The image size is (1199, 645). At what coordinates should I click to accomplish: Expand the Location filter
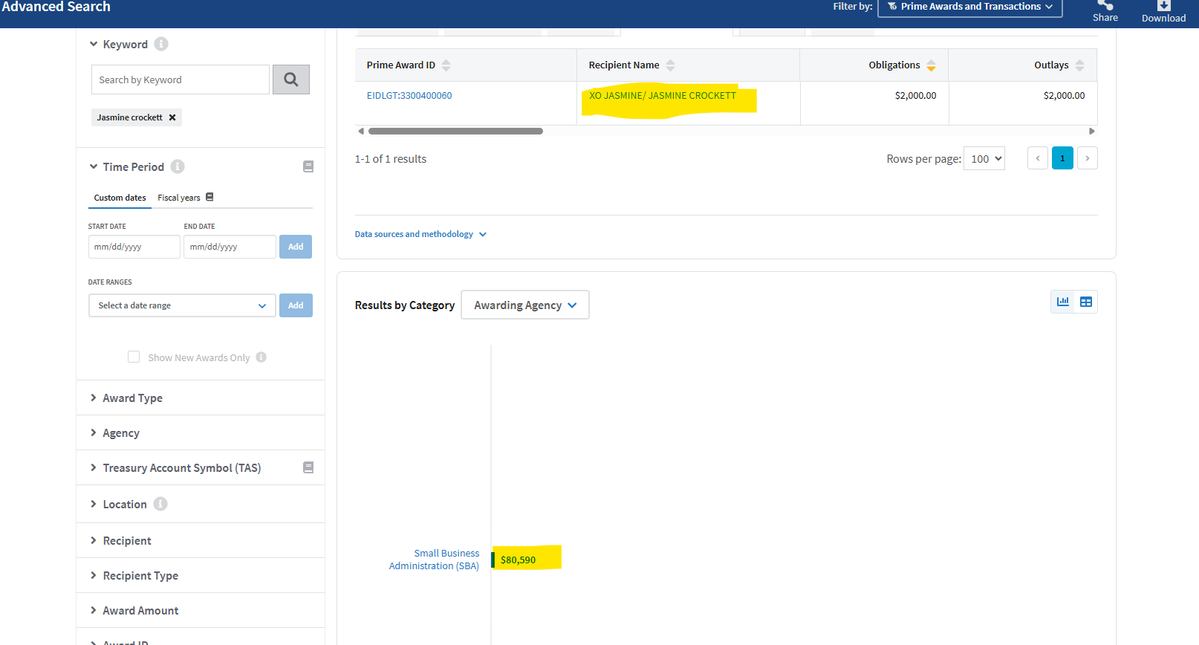point(118,504)
